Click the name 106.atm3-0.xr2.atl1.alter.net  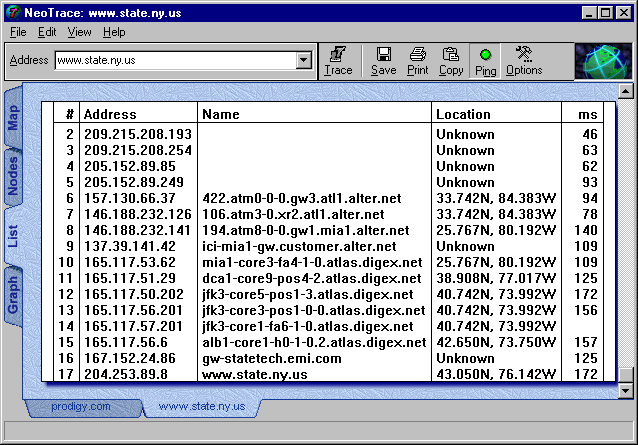293,214
